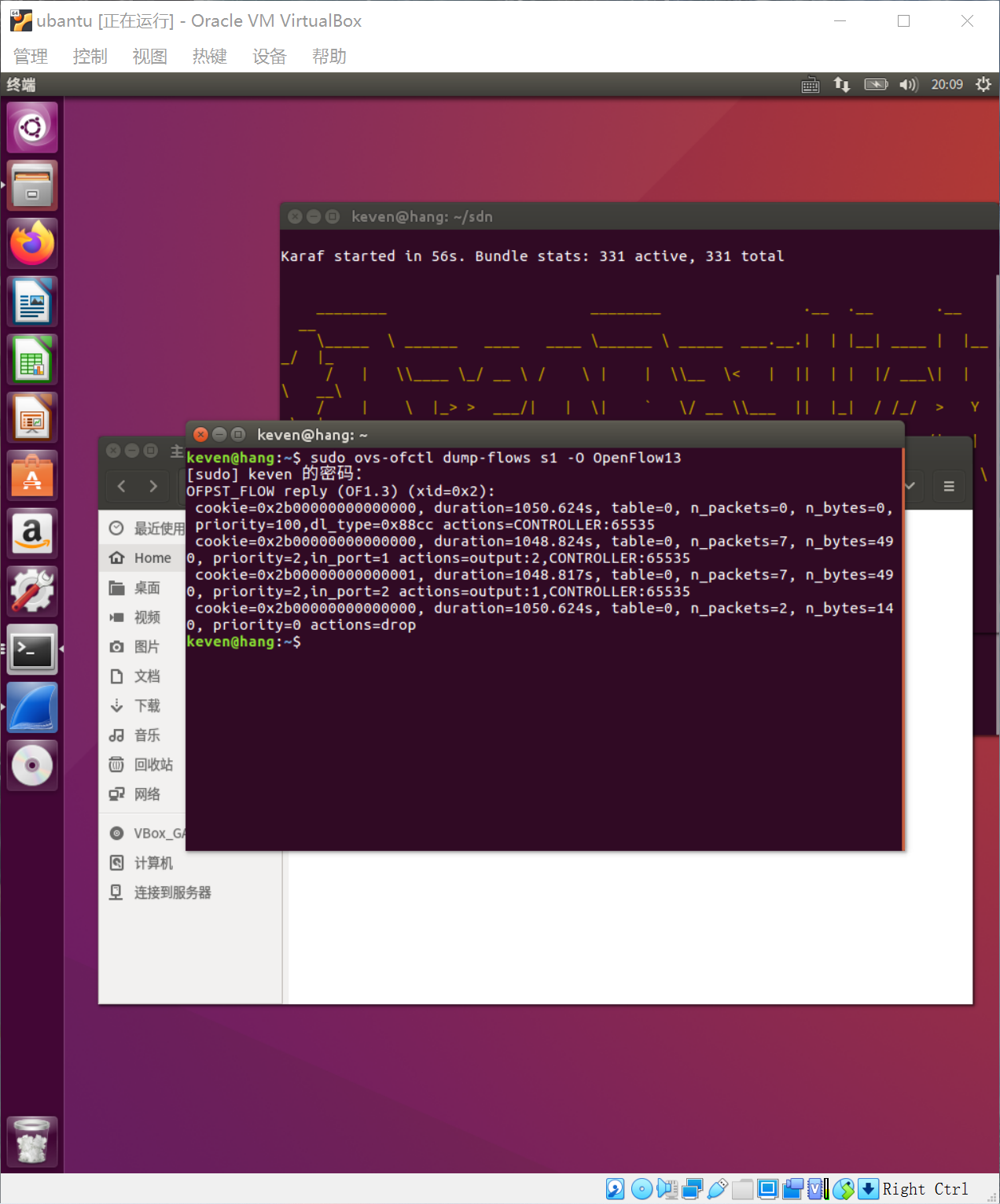The width and height of the screenshot is (1000, 1204).
Task: Launch LibreOffice Impress from the dock
Action: coord(32,418)
